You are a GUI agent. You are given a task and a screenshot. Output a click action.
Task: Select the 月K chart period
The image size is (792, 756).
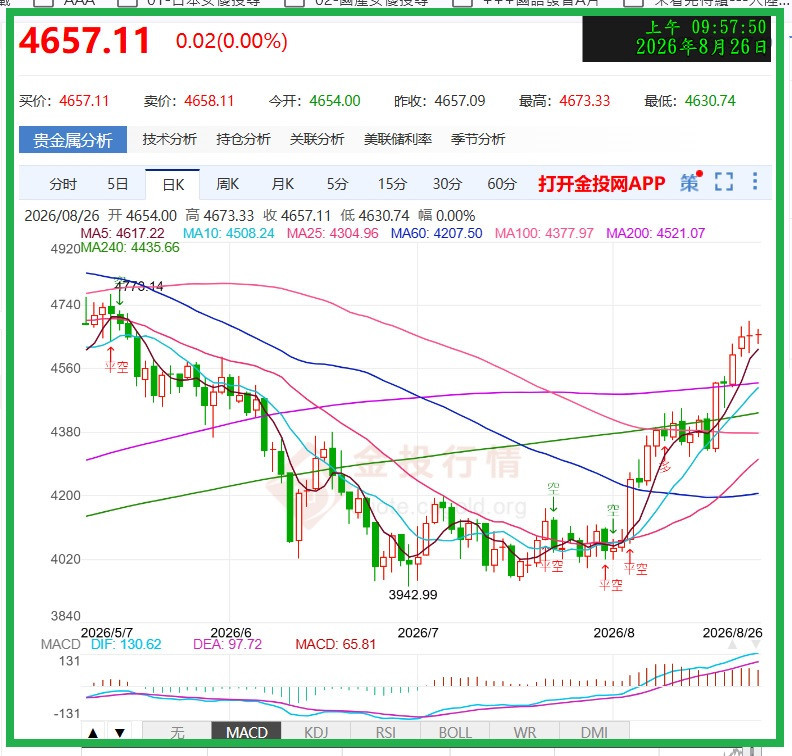(x=282, y=184)
